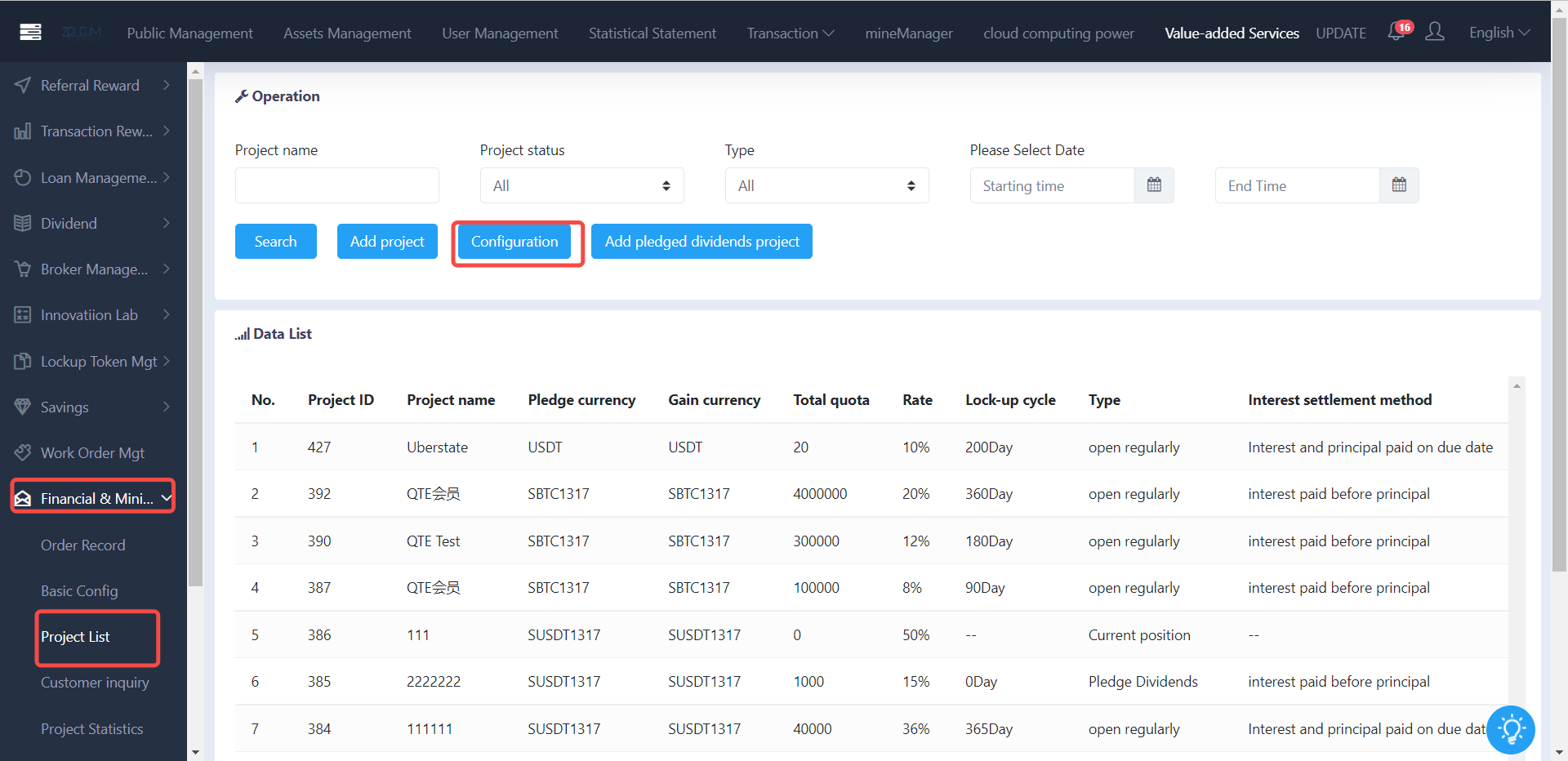Image resolution: width=1568 pixels, height=761 pixels.
Task: Click Project ID 427 cell
Action: click(319, 447)
